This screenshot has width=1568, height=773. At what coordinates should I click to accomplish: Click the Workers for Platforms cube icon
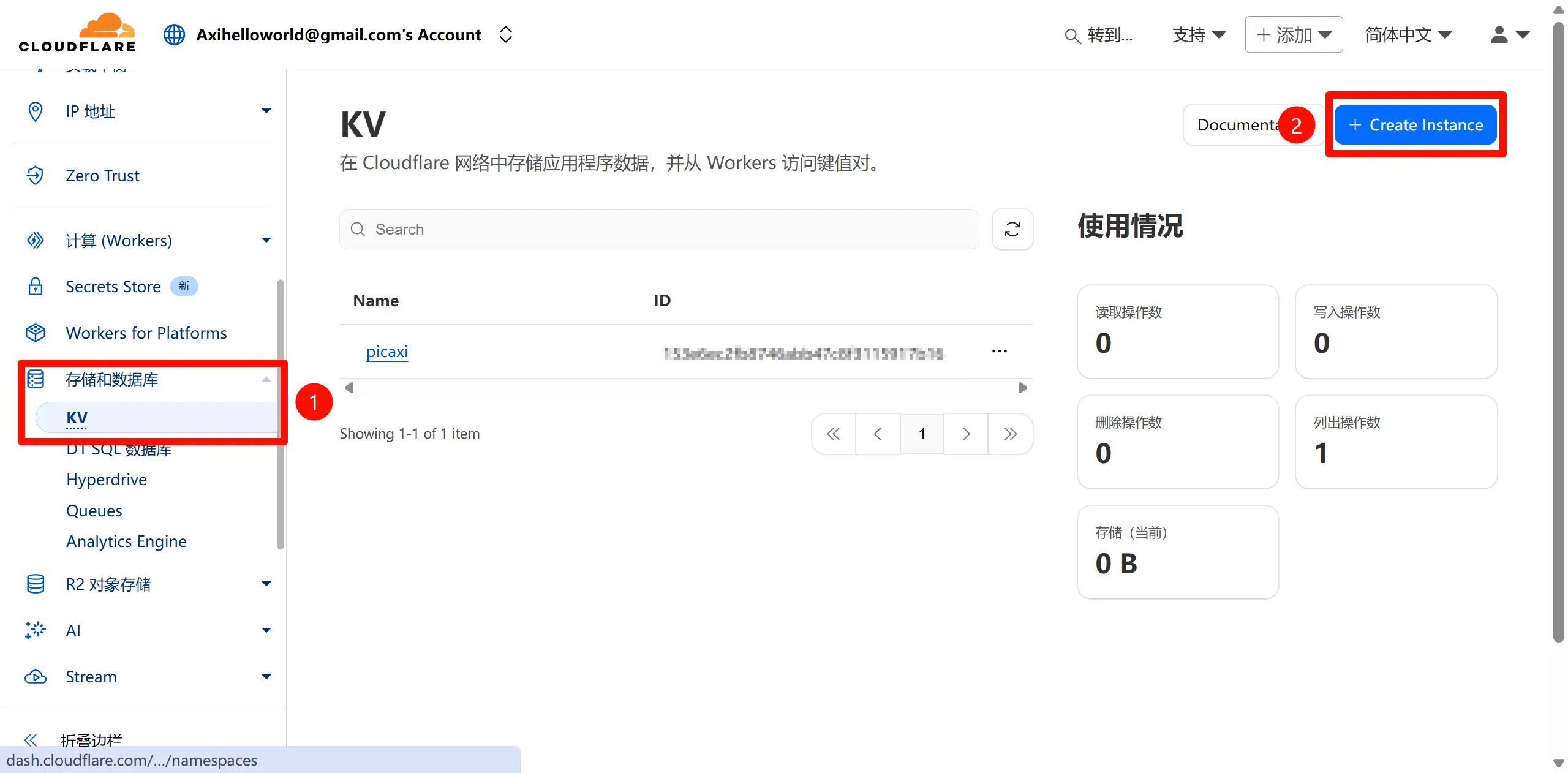tap(36, 333)
